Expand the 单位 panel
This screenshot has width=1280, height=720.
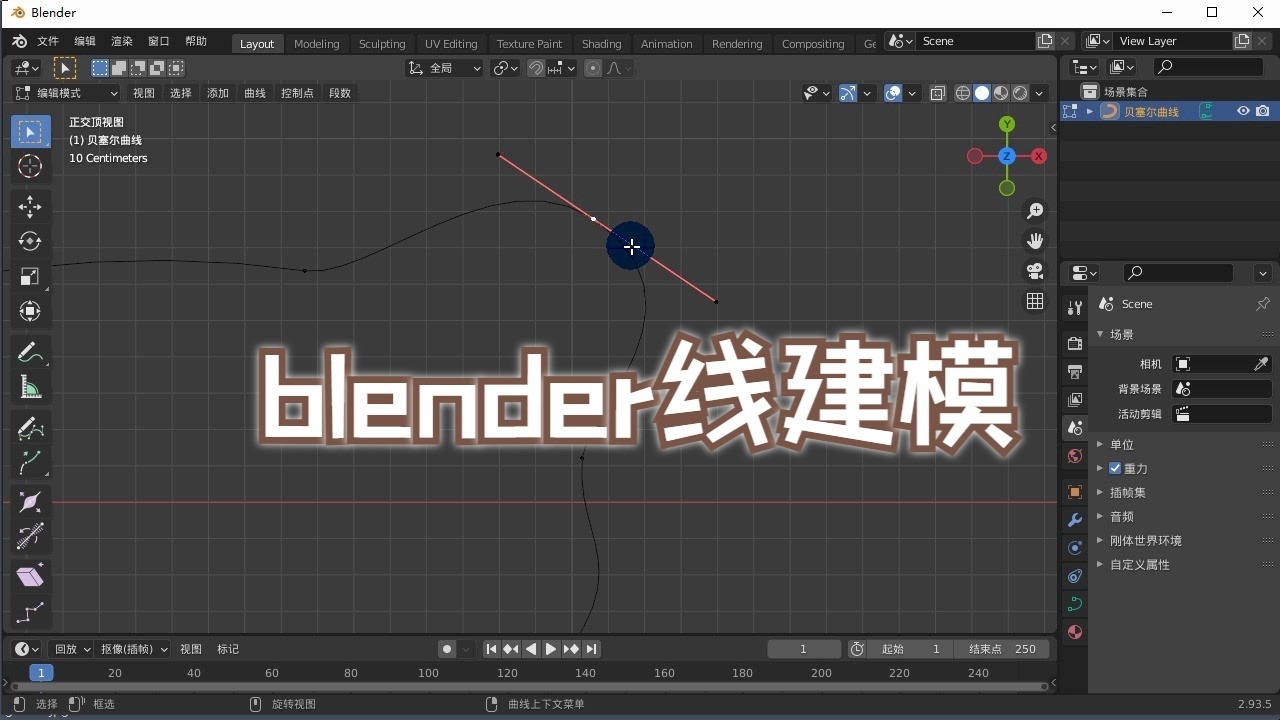point(1122,444)
